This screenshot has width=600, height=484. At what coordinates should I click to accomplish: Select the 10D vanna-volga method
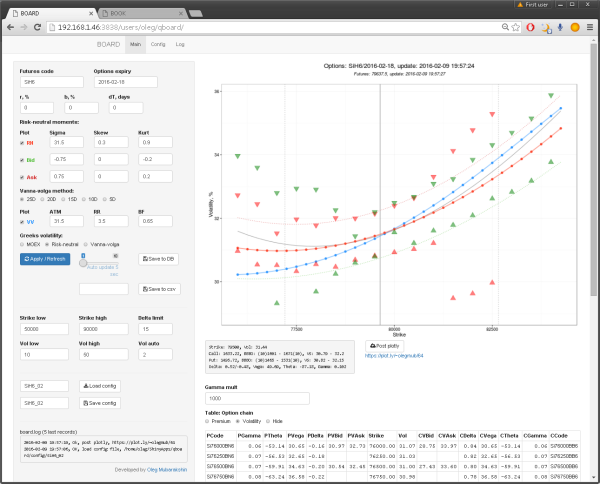[84, 199]
